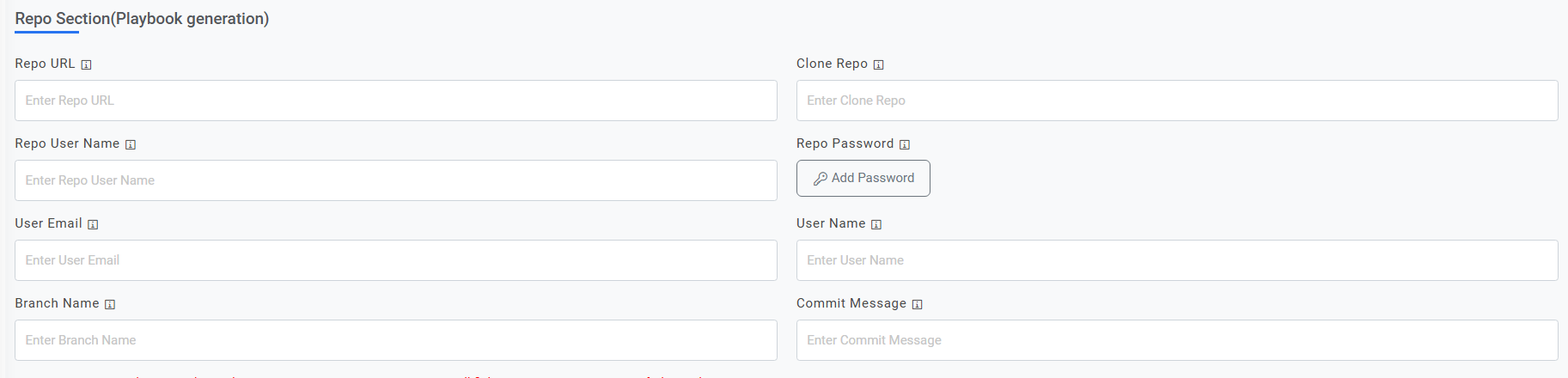1568x378 pixels.
Task: Click the Repo Password info icon
Action: pos(905,144)
